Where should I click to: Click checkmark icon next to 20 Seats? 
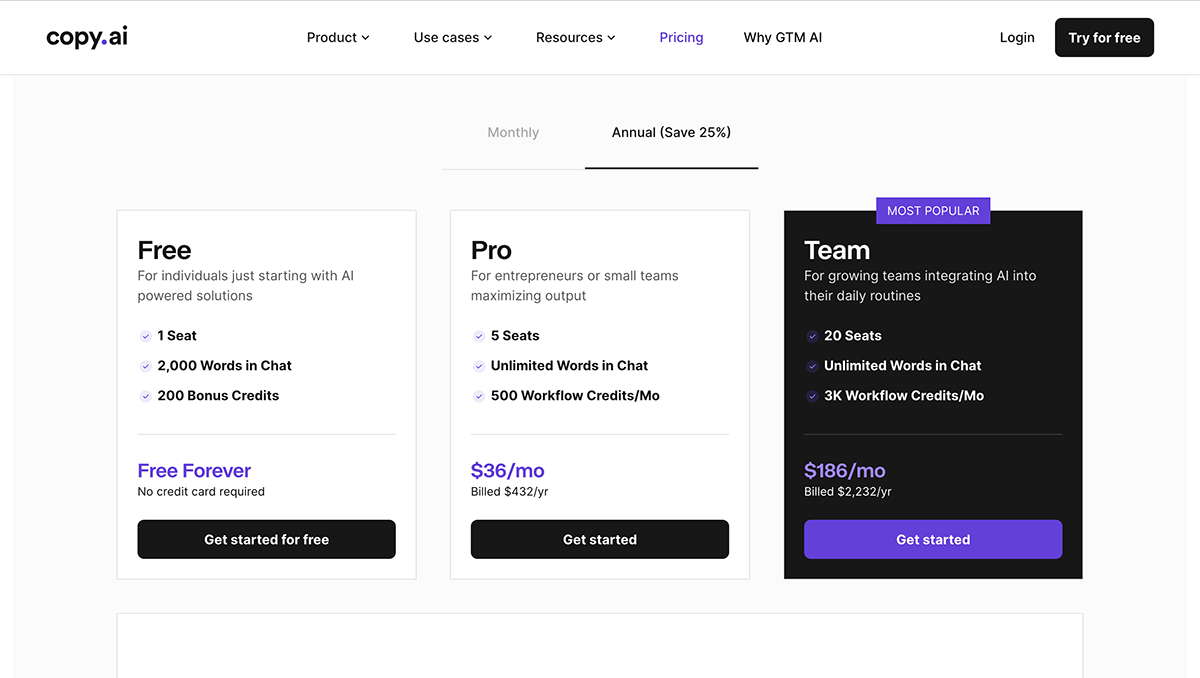812,336
